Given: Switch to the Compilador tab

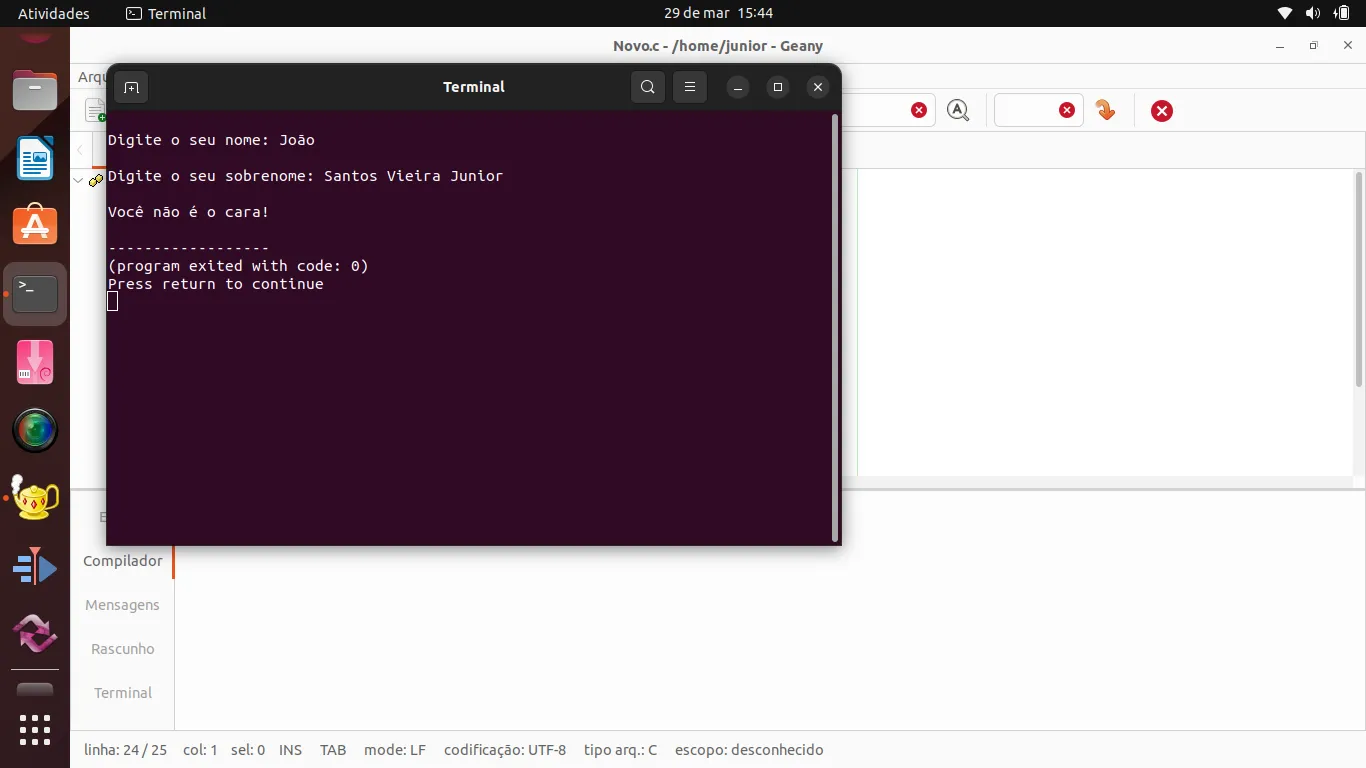Looking at the screenshot, I should coord(123,561).
